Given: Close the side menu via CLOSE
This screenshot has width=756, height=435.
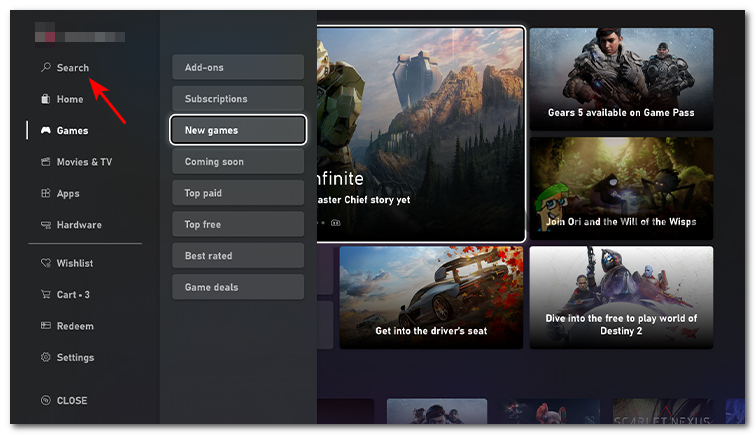Looking at the screenshot, I should [72, 400].
